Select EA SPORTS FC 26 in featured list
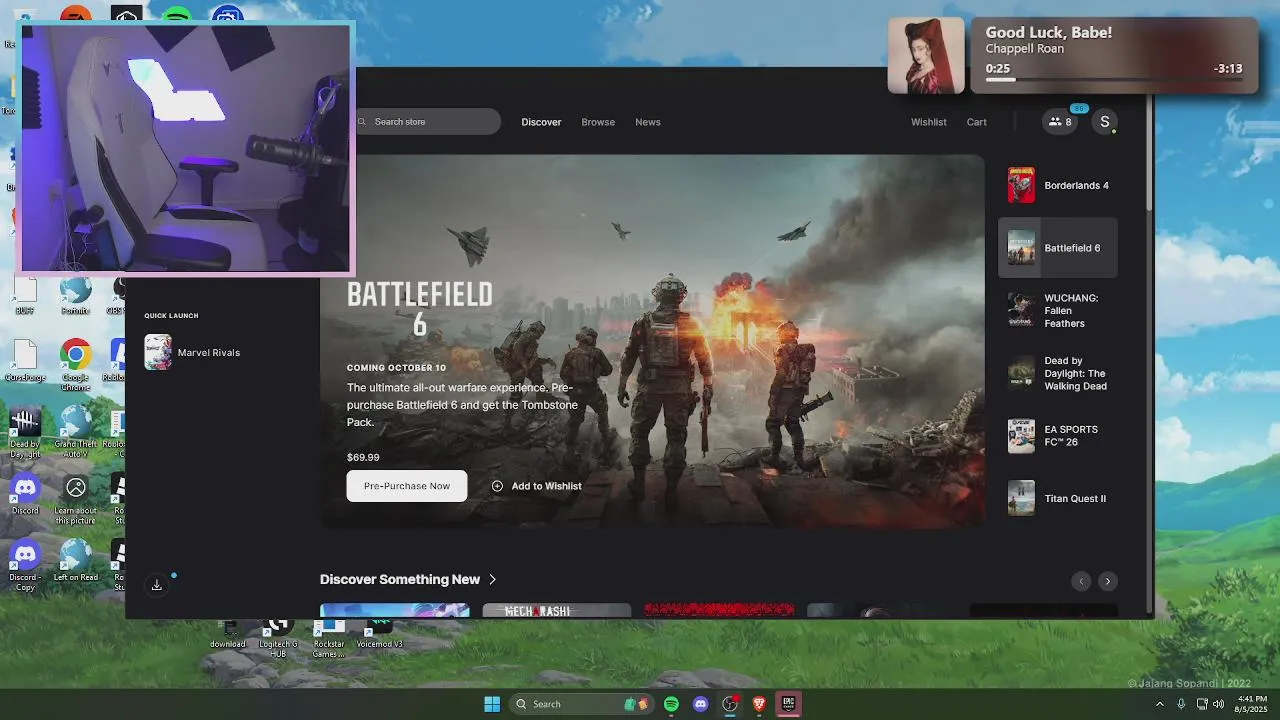Viewport: 1280px width, 720px height. click(1058, 436)
